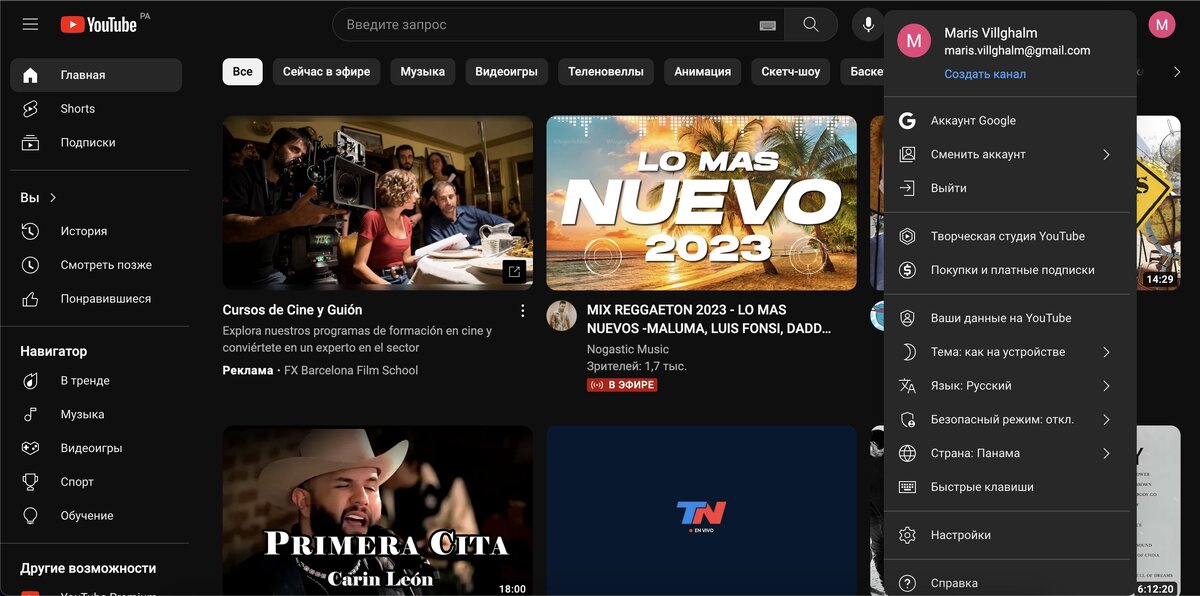Click the Создать канал link
1200x596 pixels.
(x=985, y=74)
